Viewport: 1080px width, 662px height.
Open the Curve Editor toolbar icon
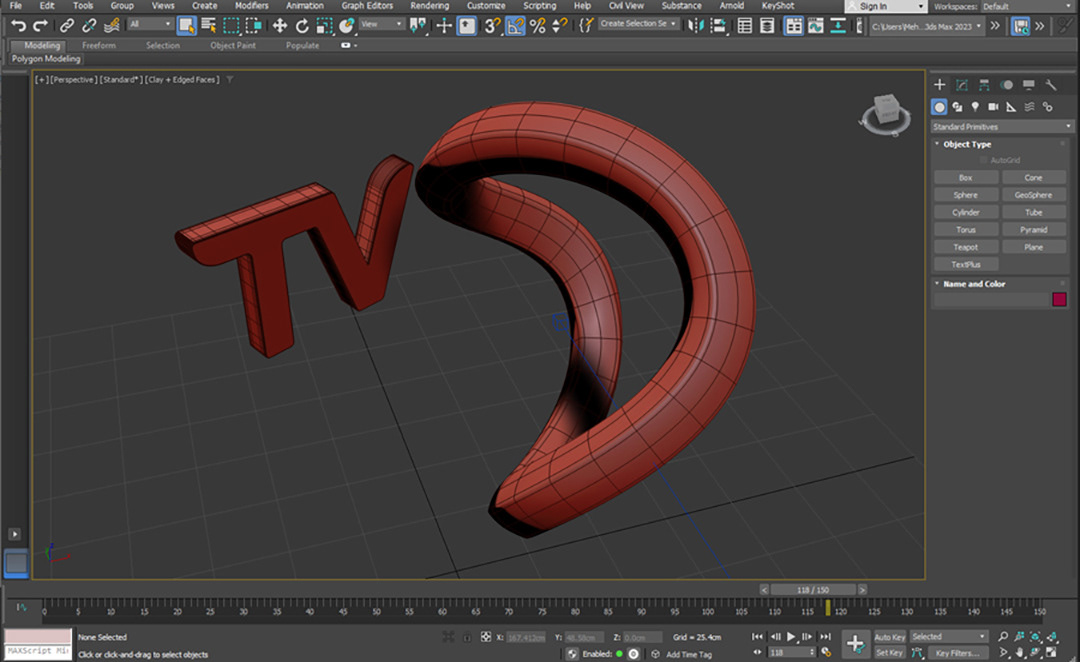click(816, 26)
